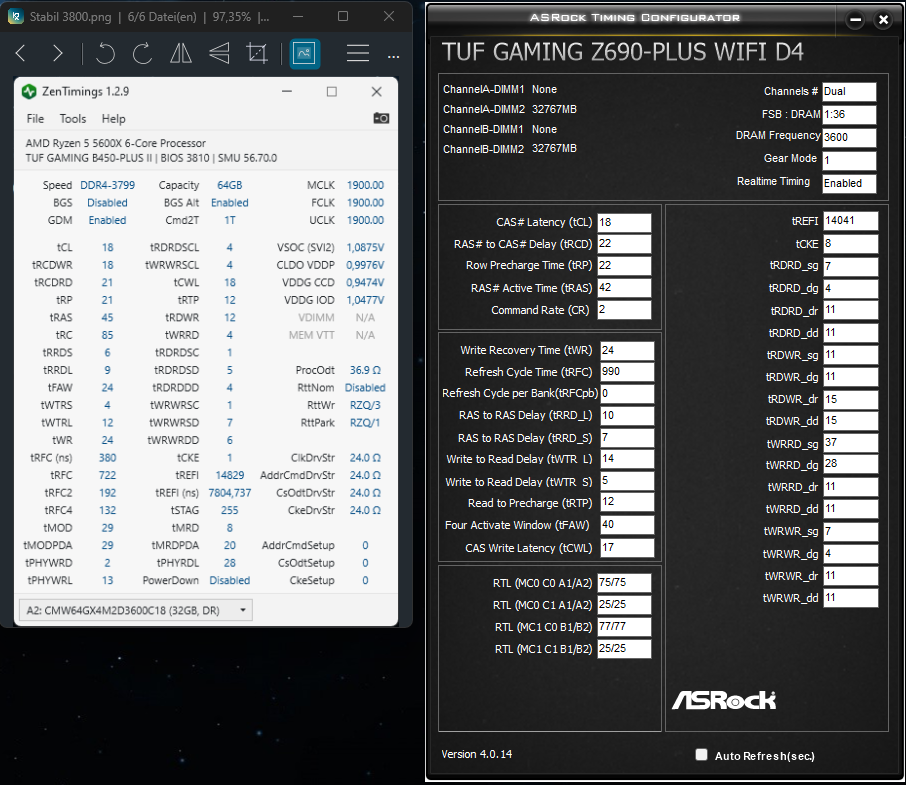Select the tRCD value field
Screen dimensions: 906x785
point(624,244)
